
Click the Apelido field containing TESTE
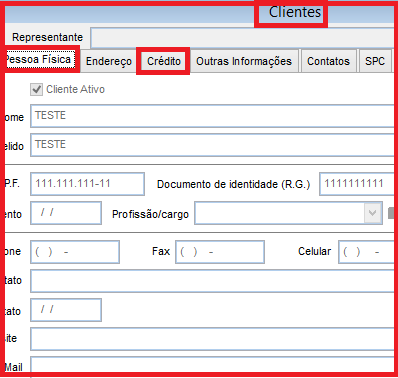(x=212, y=145)
